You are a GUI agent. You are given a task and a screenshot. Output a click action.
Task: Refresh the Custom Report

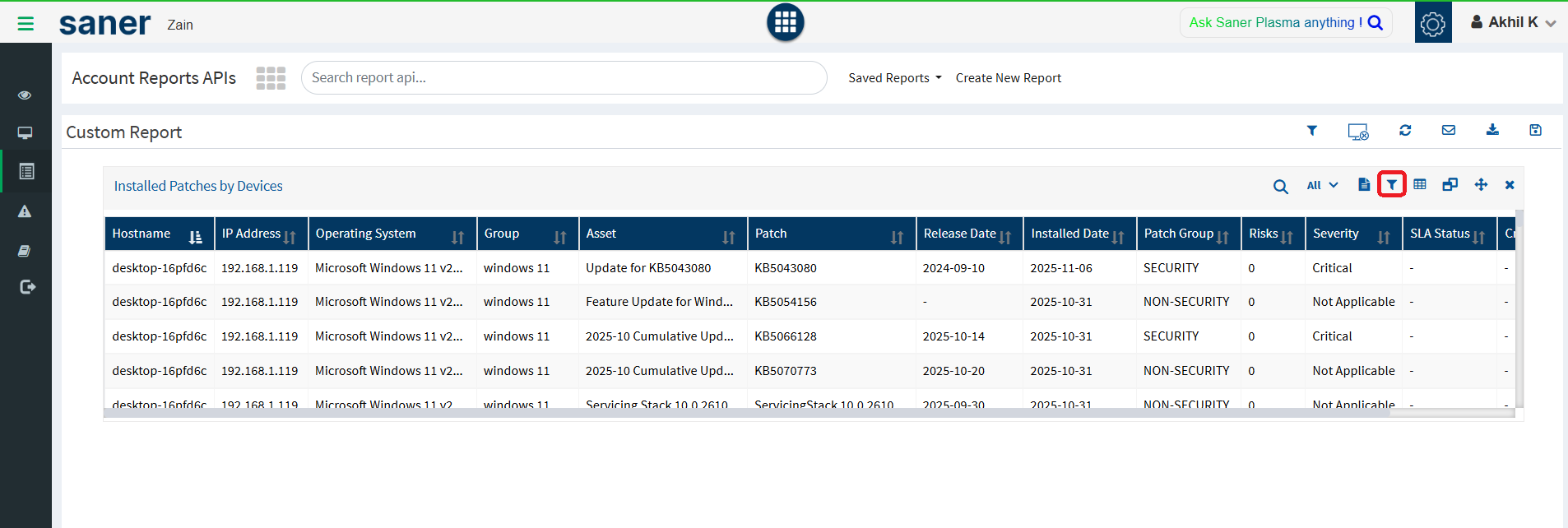1405,130
